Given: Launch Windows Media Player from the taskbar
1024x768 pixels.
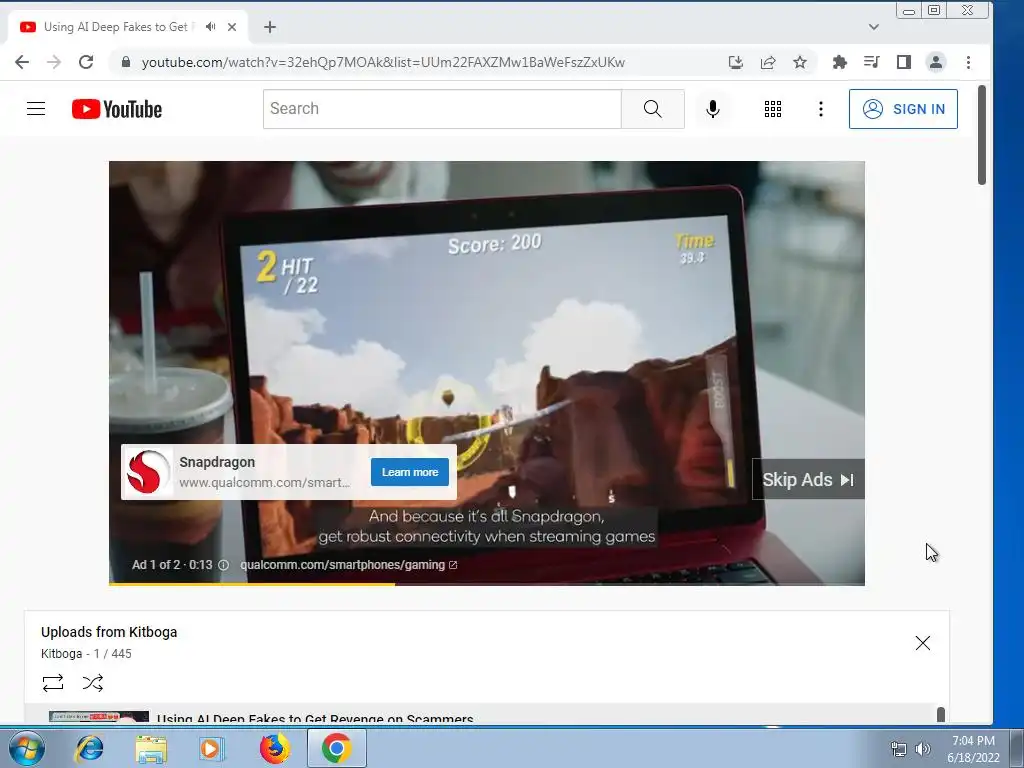Looking at the screenshot, I should coord(212,748).
